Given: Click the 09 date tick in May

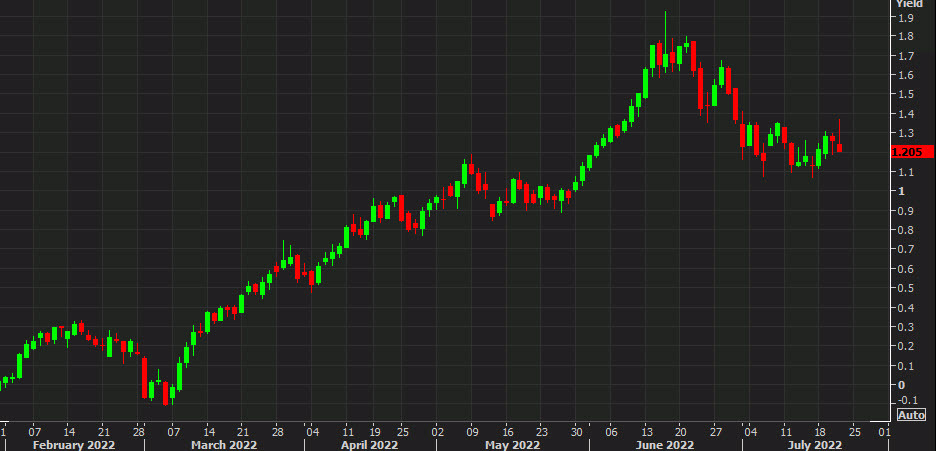Looking at the screenshot, I should pyautogui.click(x=473, y=431).
